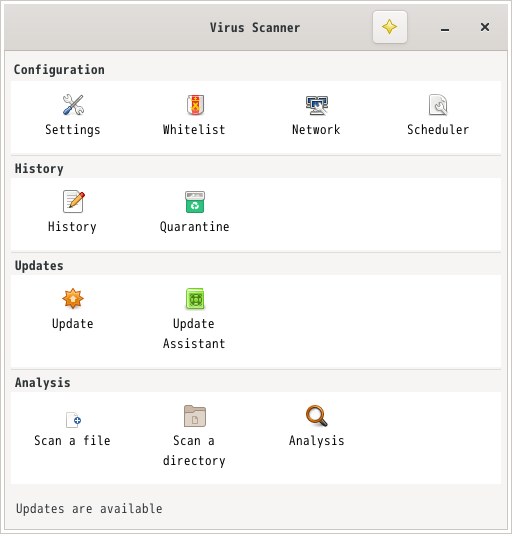Open the Scheduler document icon

pos(438,105)
